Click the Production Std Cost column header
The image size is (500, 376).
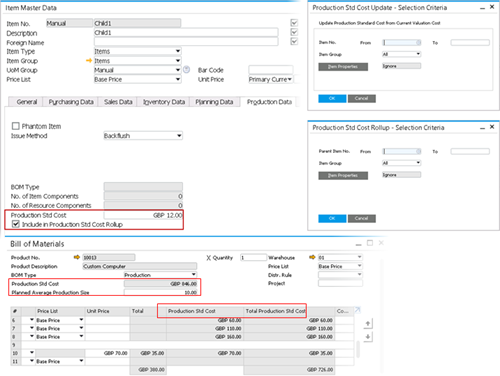pos(205,311)
